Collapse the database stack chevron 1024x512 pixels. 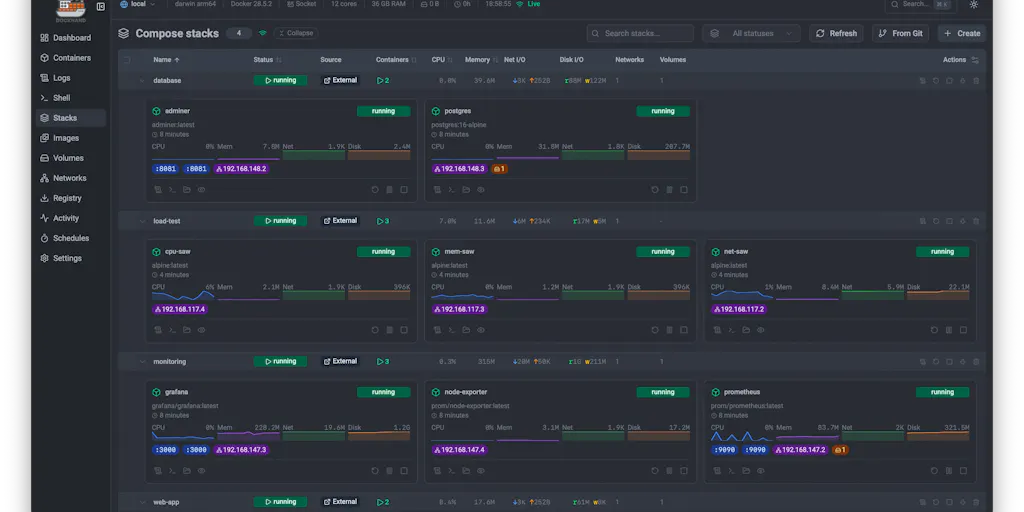pyautogui.click(x=142, y=81)
